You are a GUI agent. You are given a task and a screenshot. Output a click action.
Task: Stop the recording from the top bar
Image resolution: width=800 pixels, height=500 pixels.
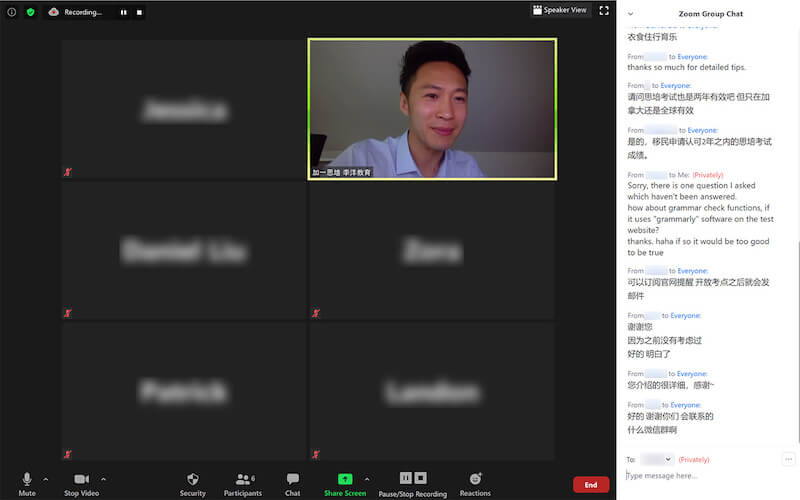tap(139, 12)
